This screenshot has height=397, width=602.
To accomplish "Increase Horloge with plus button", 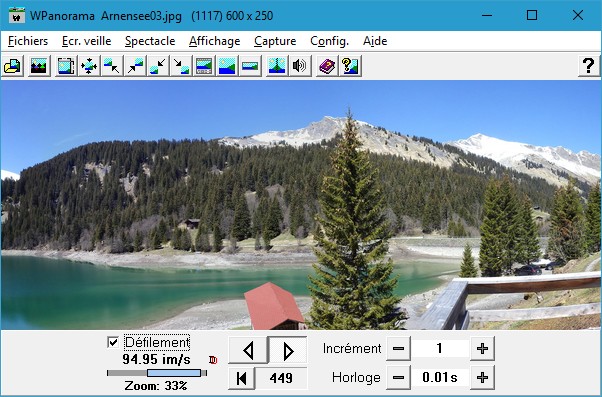I will pyautogui.click(x=482, y=377).
